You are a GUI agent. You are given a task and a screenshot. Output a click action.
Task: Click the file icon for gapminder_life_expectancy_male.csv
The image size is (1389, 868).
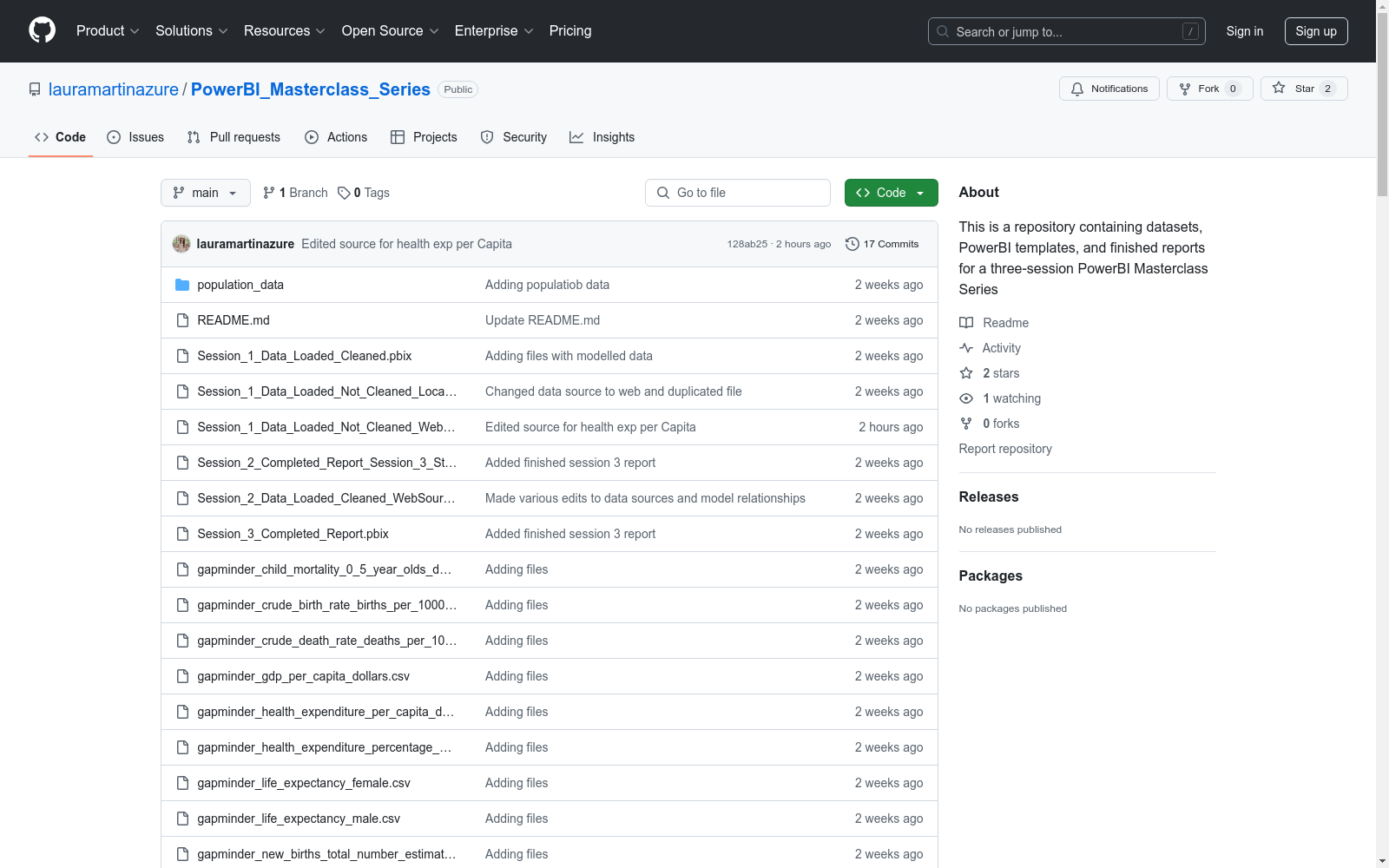click(182, 819)
